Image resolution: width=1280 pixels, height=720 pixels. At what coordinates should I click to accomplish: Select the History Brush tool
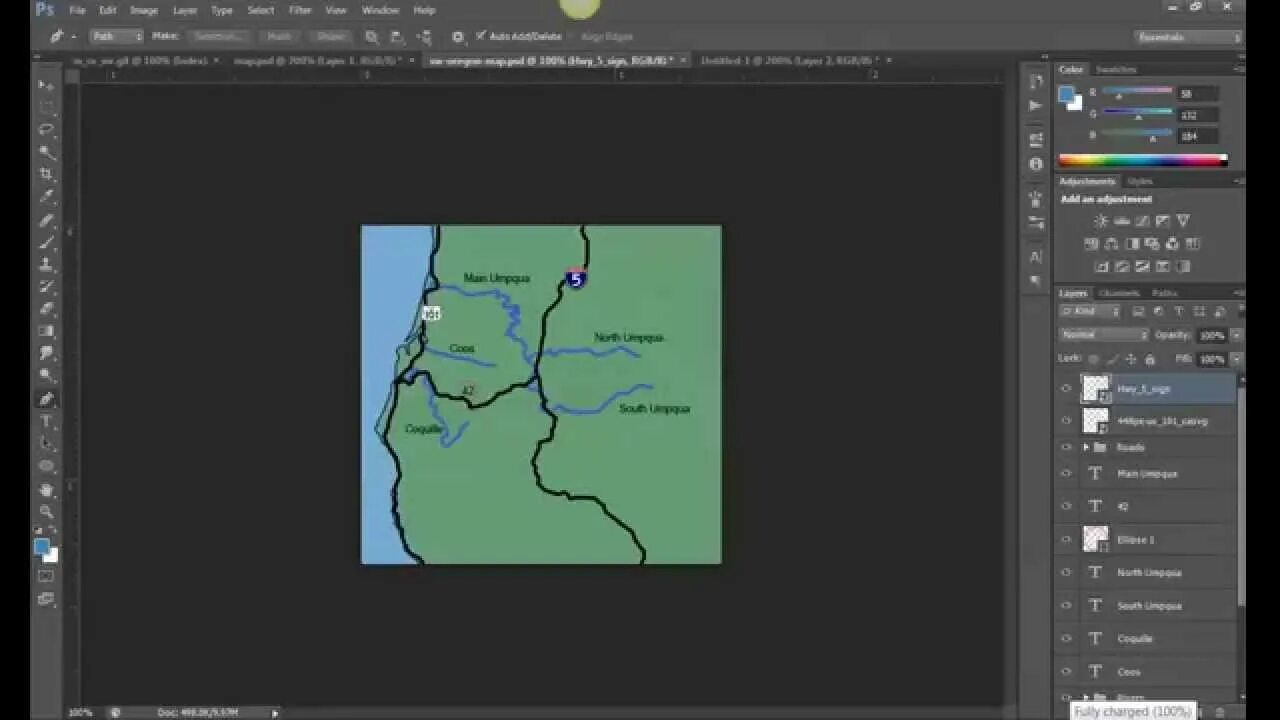(x=46, y=287)
